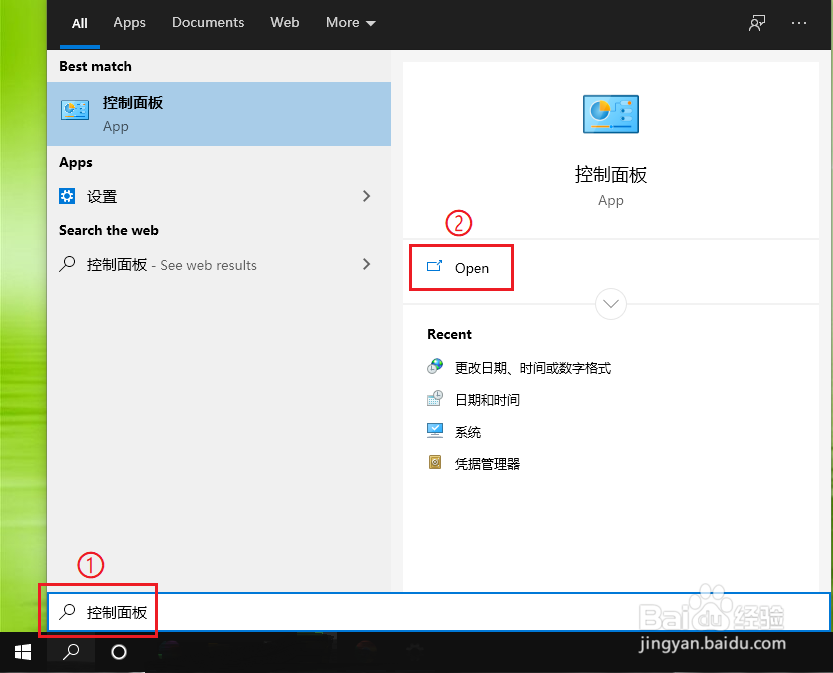Open the three-dot options menu
The height and width of the screenshot is (673, 833).
[798, 23]
